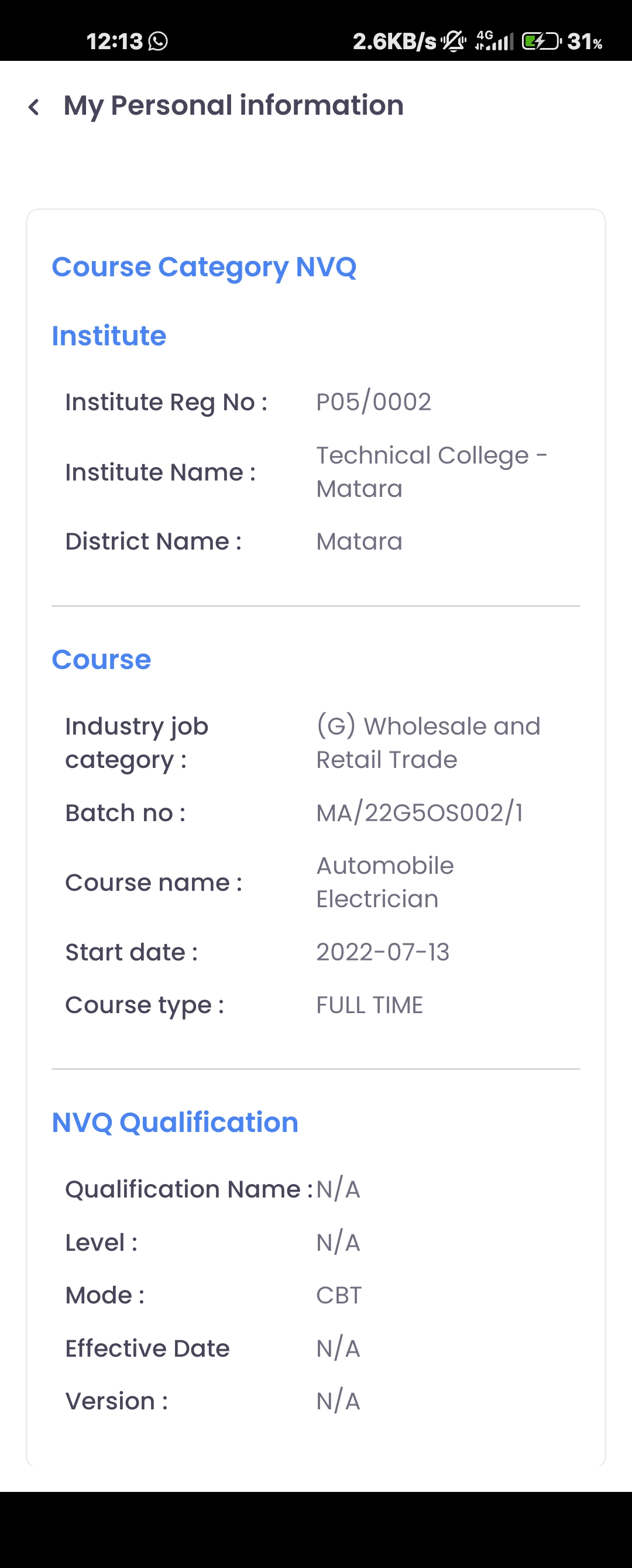
Task: Tap the Automobile Electrician course name
Action: 385,882
